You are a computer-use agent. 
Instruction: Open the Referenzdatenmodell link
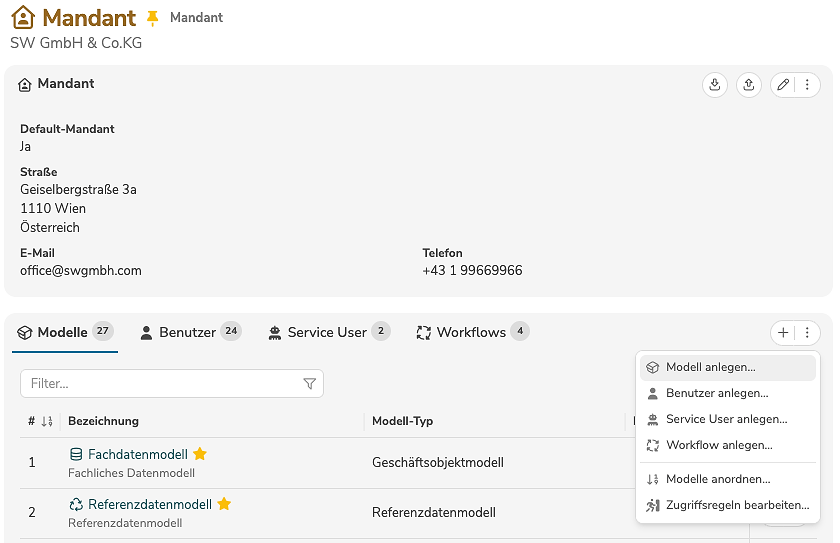(149, 504)
